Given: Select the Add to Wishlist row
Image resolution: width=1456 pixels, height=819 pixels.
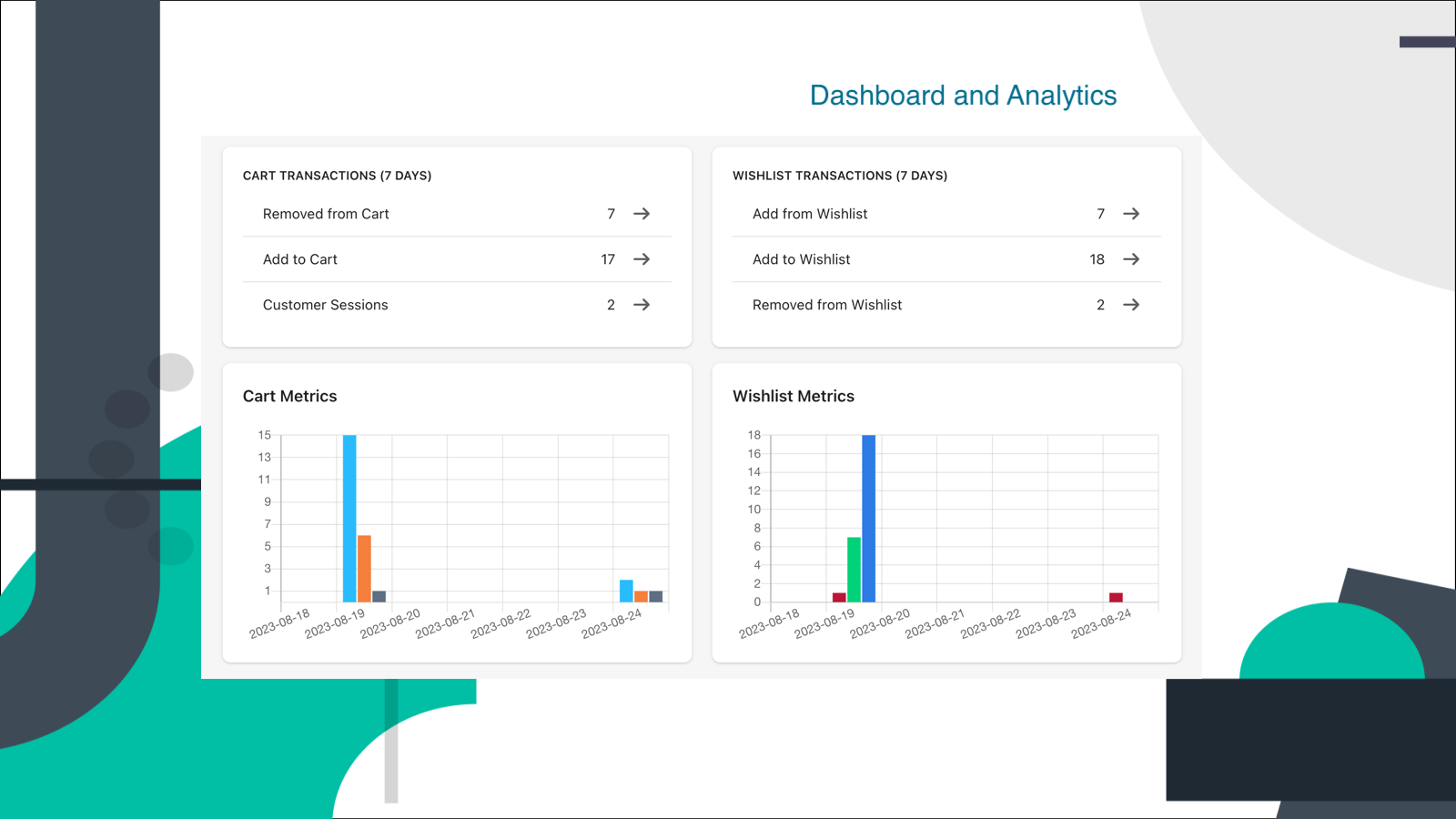Looking at the screenshot, I should pos(801,259).
